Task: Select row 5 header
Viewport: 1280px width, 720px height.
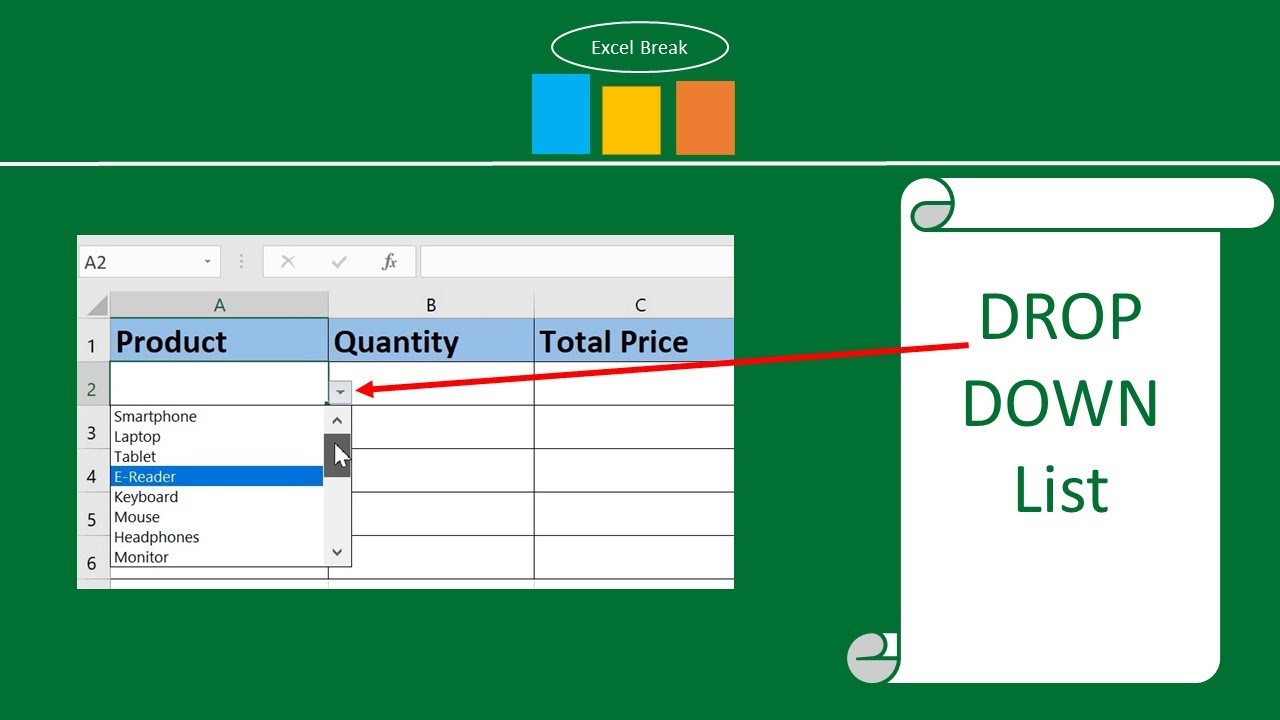Action: (93, 515)
